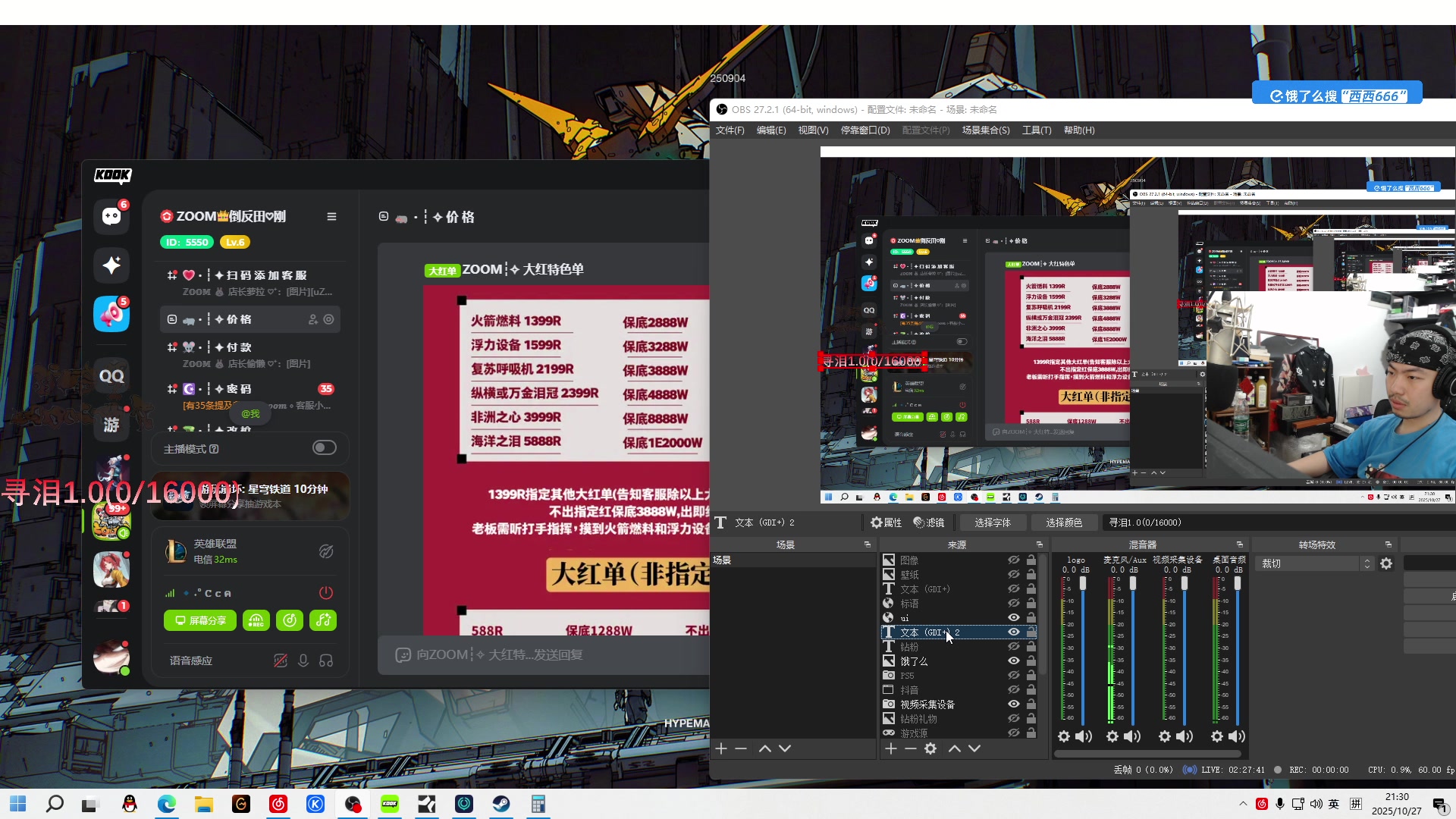Image resolution: width=1456 pixels, height=819 pixels.
Task: Open the 工具(T) menu
Action: click(1036, 130)
